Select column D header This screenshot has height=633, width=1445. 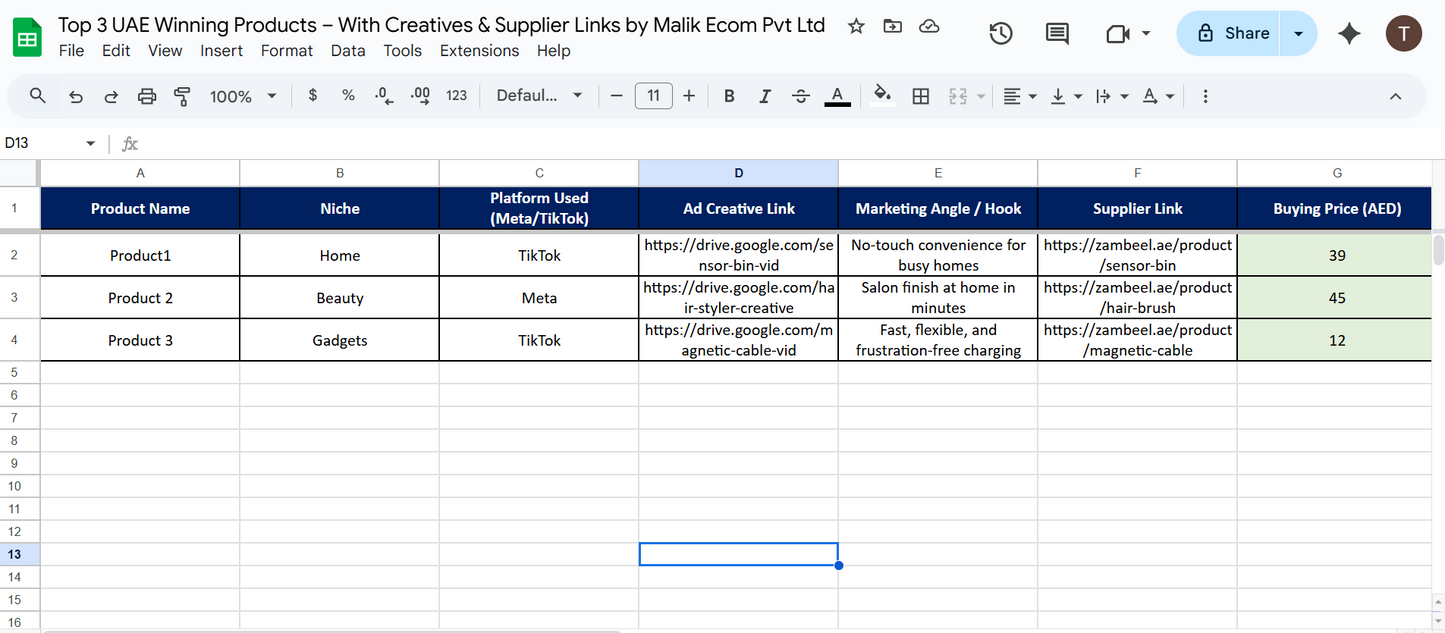[738, 173]
